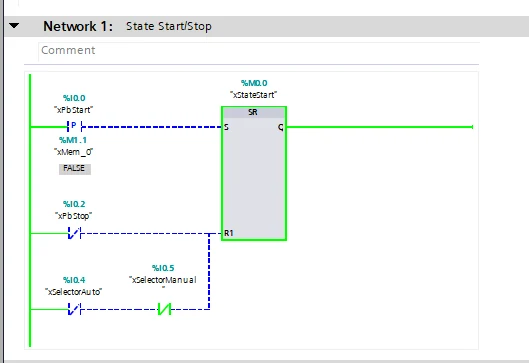The image size is (529, 363).
Task: Click the green output rung end after Q
Action: pyautogui.click(x=472, y=127)
